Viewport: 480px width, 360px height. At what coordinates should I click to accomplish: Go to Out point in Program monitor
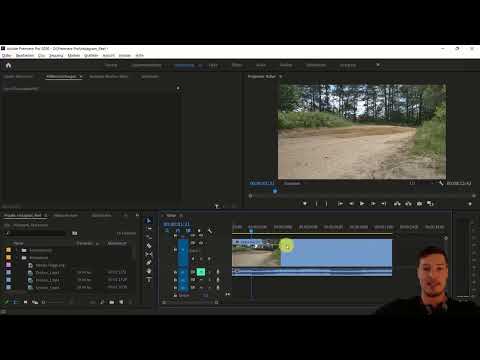[384, 203]
